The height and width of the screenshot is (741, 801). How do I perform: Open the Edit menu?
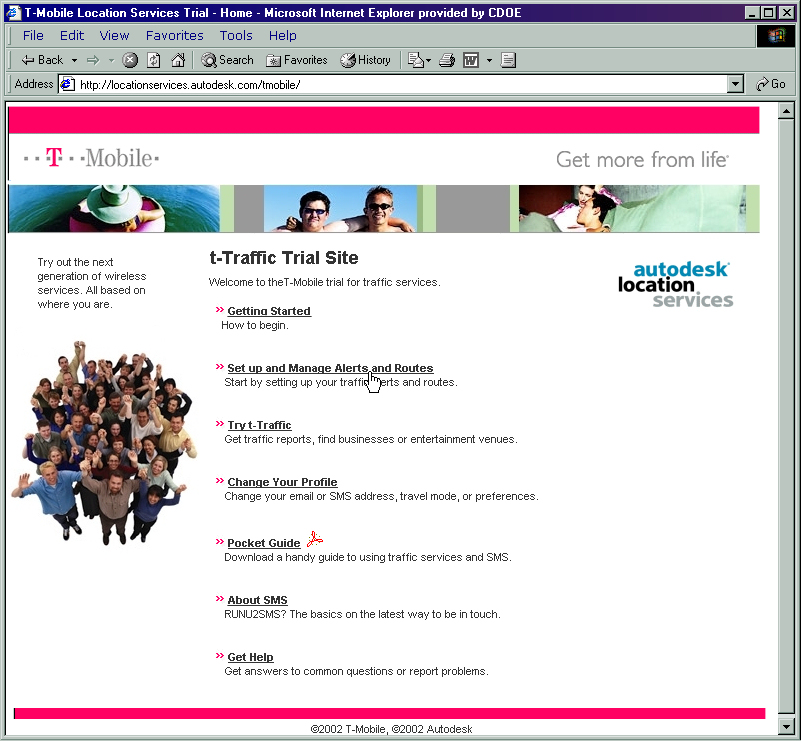click(x=72, y=35)
